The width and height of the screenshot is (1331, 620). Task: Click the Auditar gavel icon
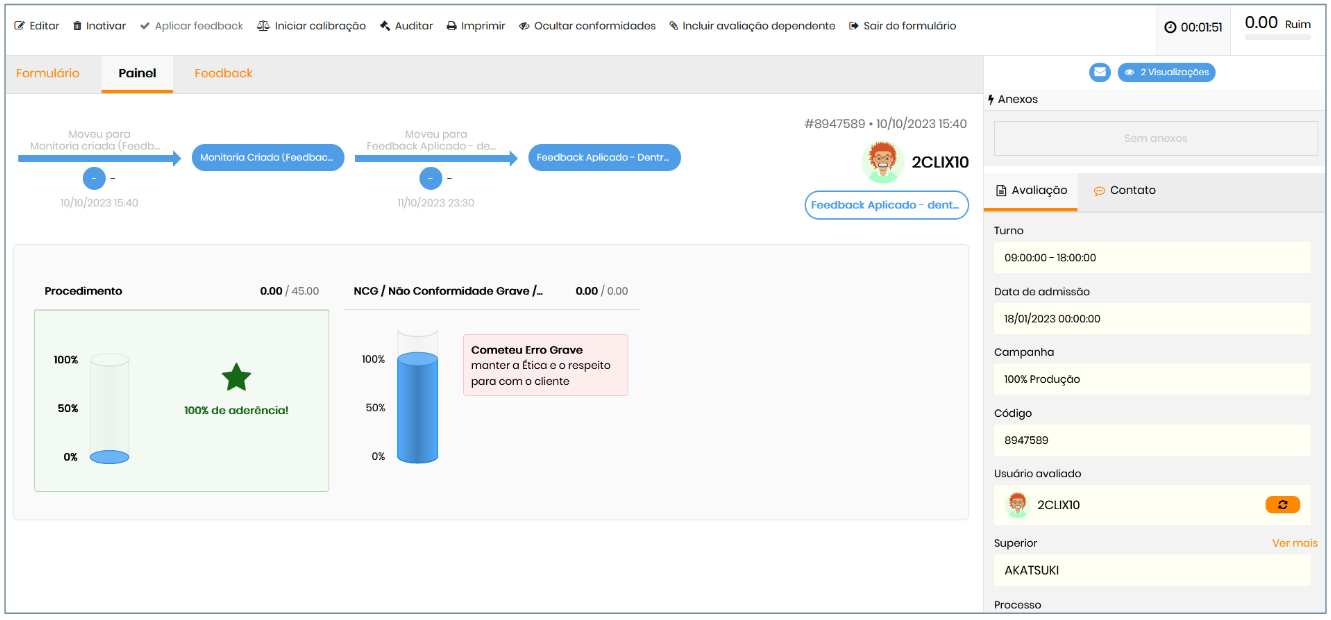[x=385, y=26]
